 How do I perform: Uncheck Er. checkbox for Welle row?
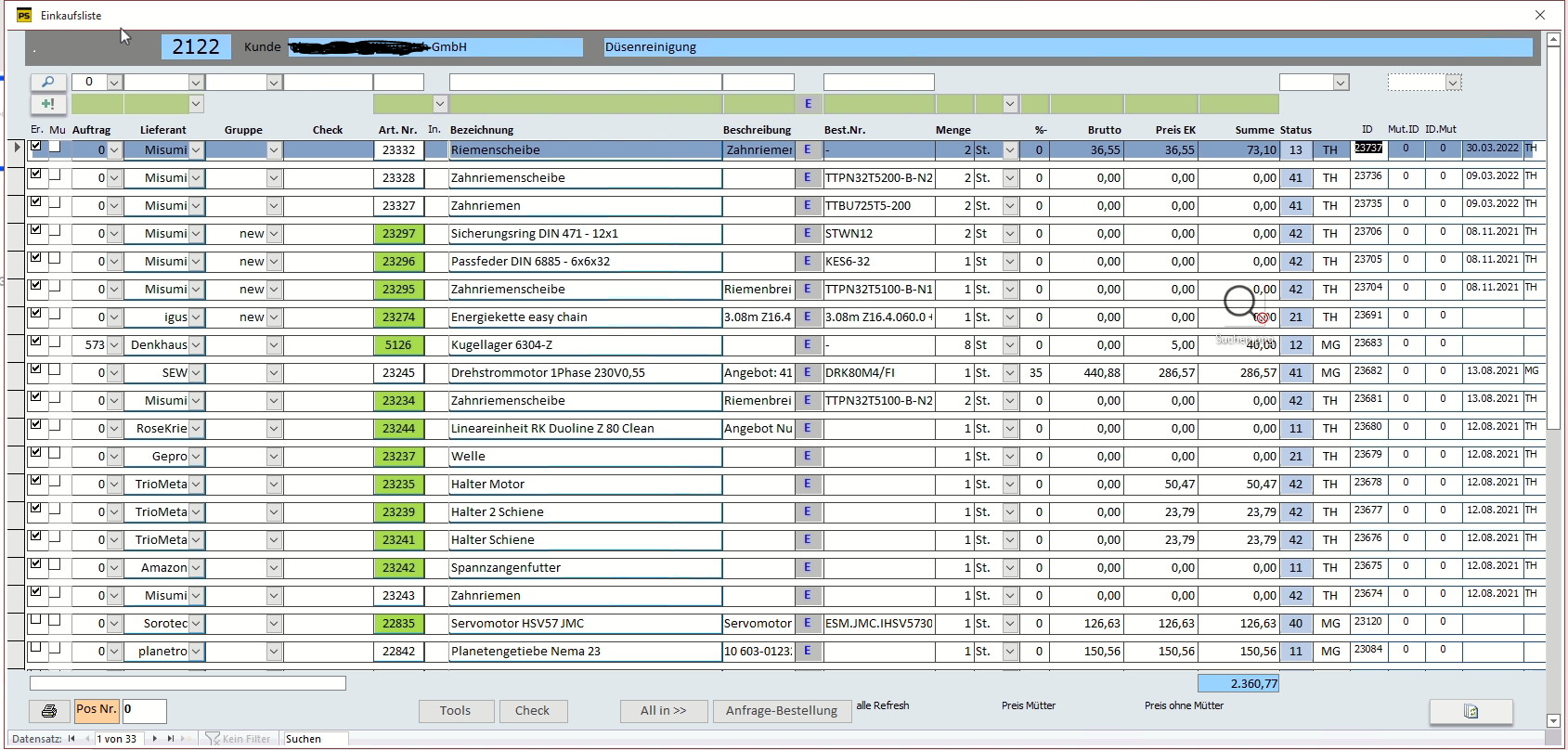click(36, 452)
